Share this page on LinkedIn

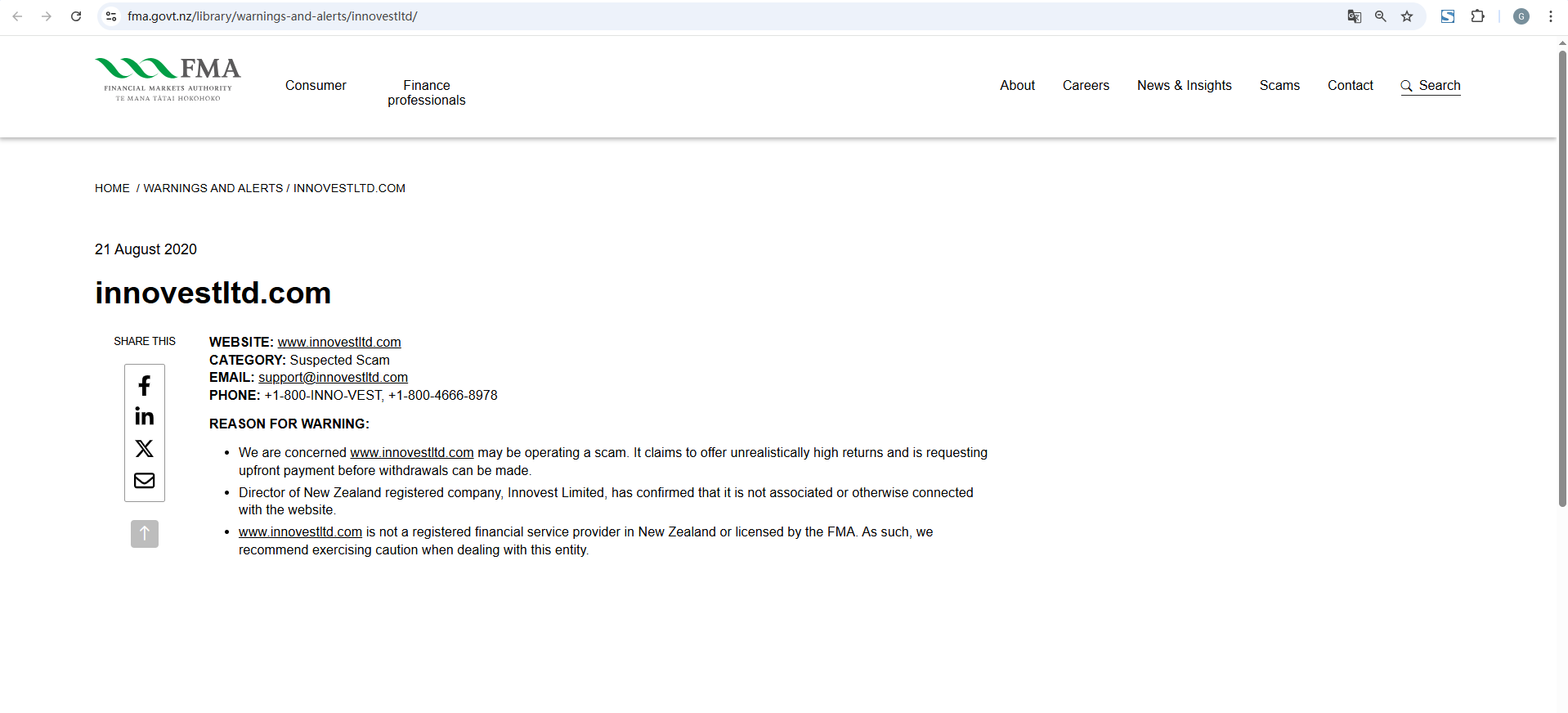145,416
